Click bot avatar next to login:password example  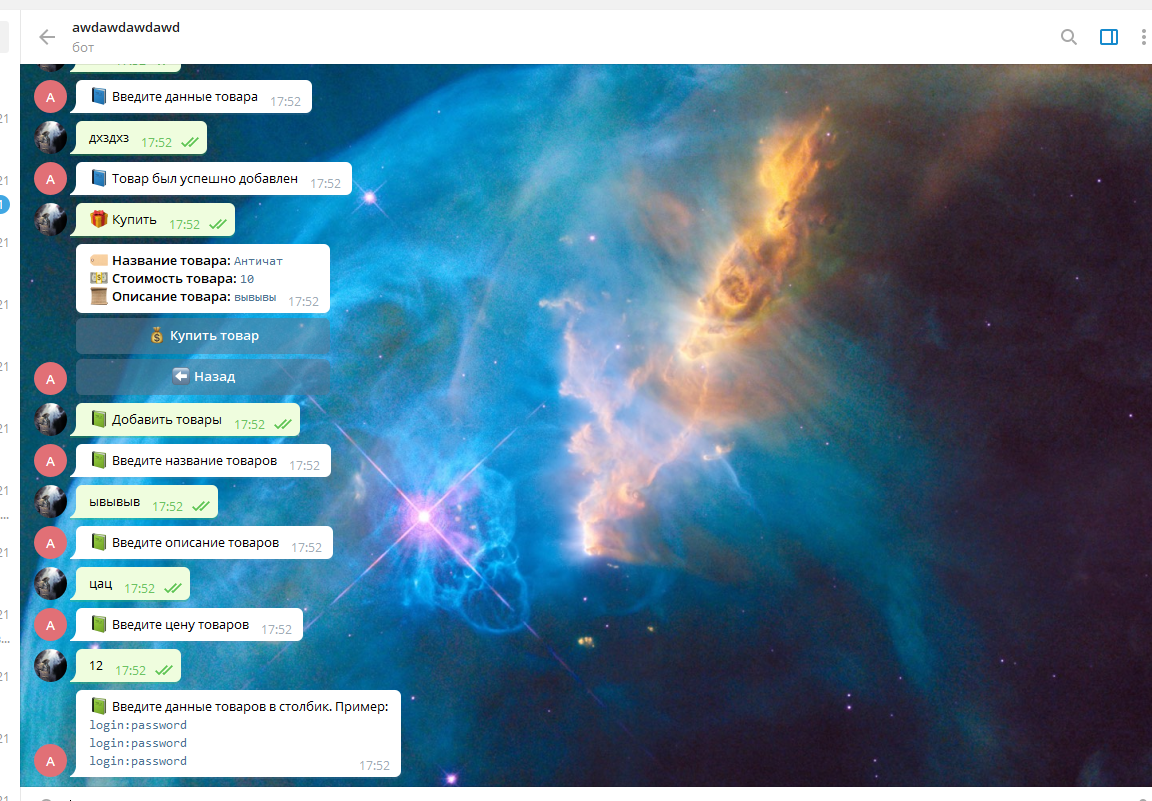point(51,760)
